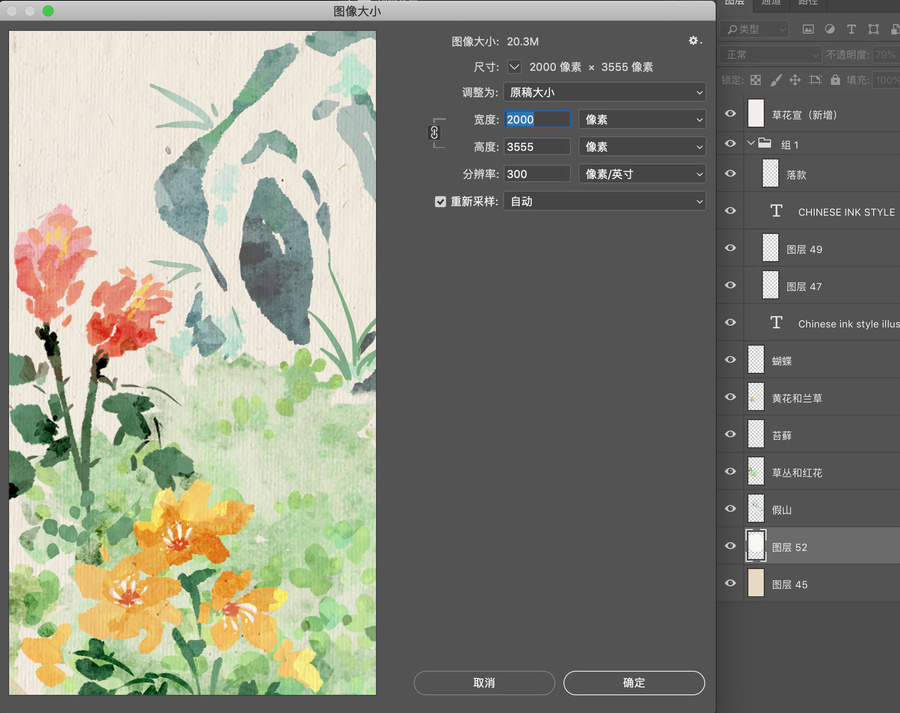
Task: Open the 类型 layer filter dropdown
Action: pos(755,29)
